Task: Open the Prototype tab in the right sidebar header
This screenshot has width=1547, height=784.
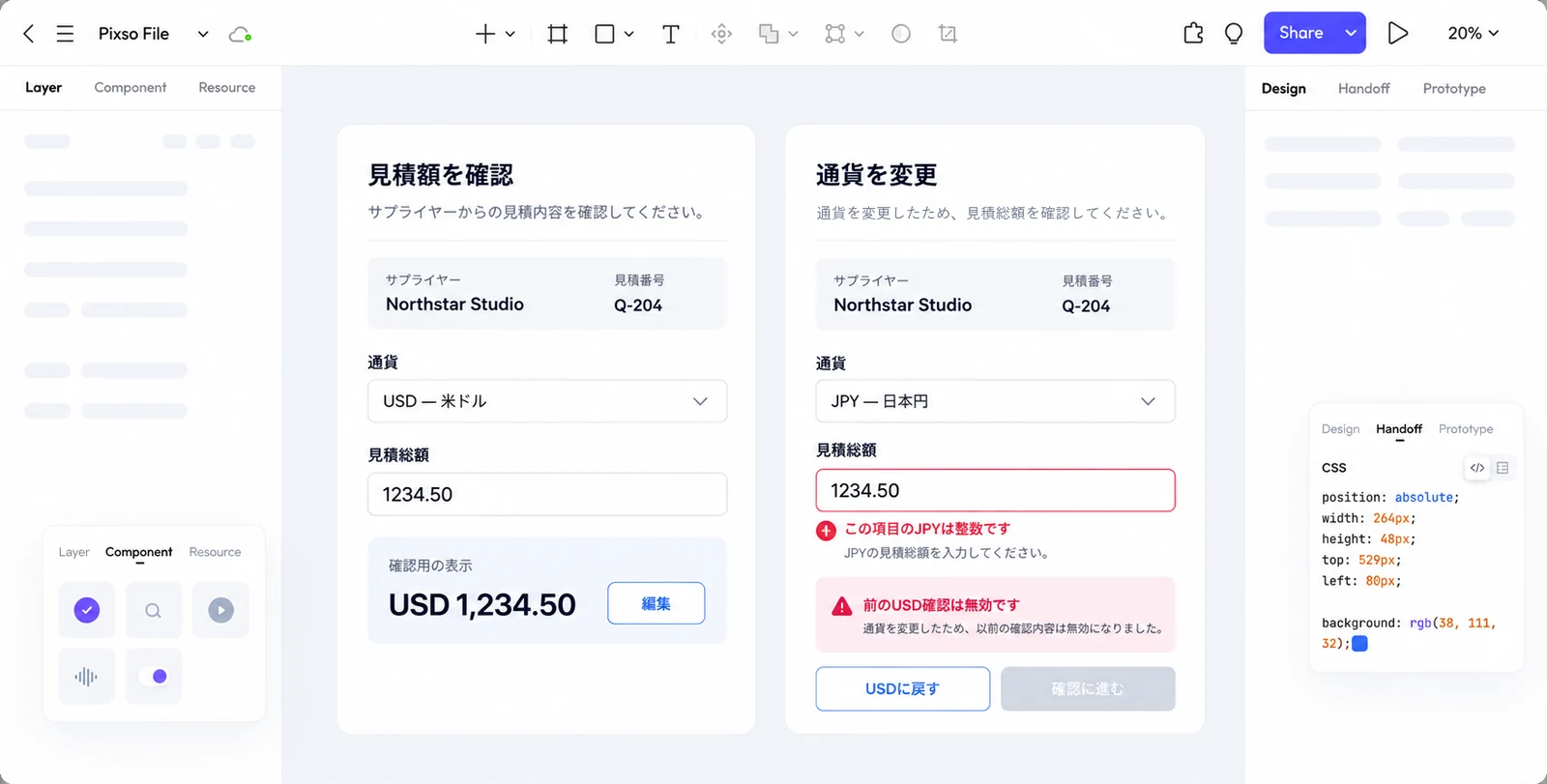Action: coord(1454,88)
